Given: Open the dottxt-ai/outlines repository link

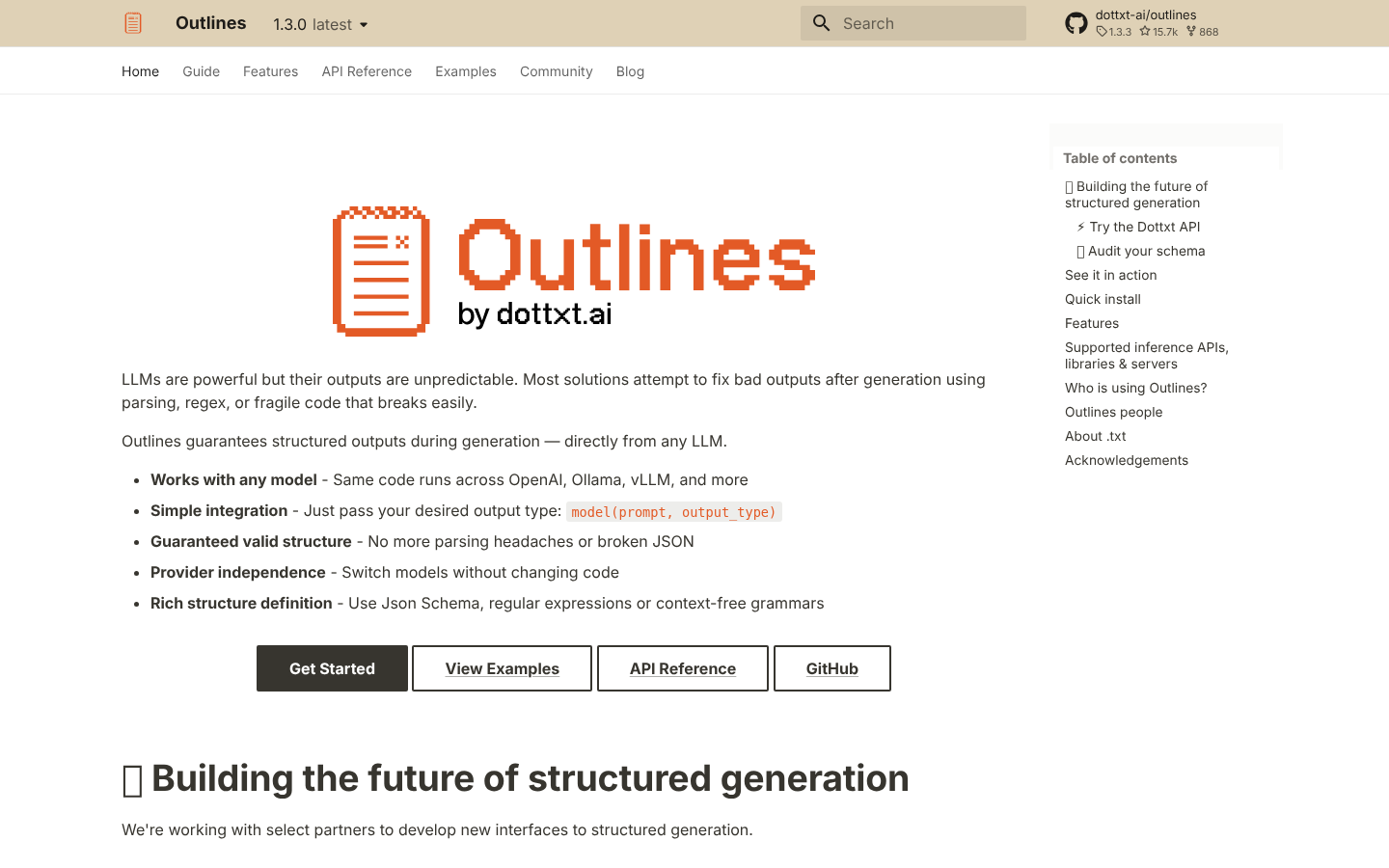Looking at the screenshot, I should (x=1146, y=15).
